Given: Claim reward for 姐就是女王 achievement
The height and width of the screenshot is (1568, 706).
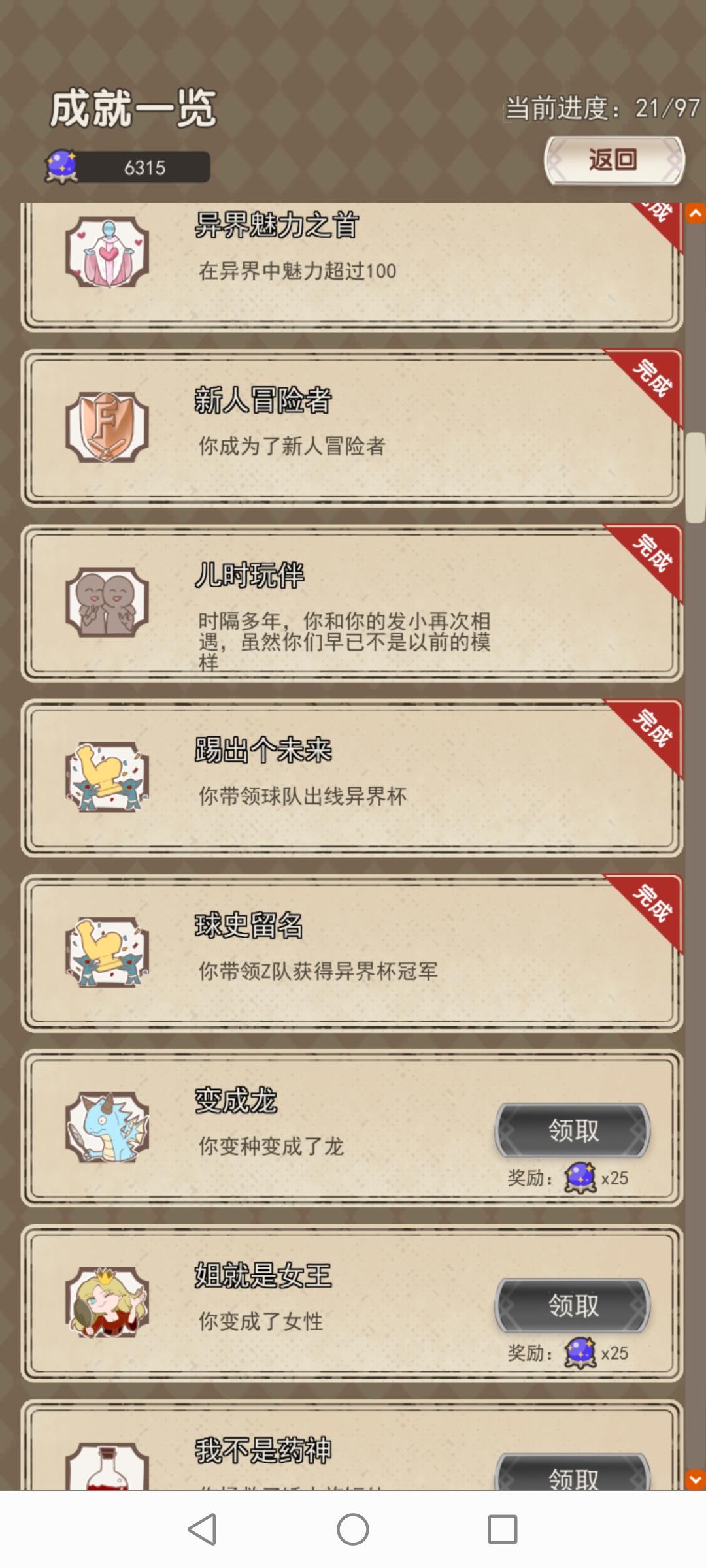Looking at the screenshot, I should [x=573, y=1305].
